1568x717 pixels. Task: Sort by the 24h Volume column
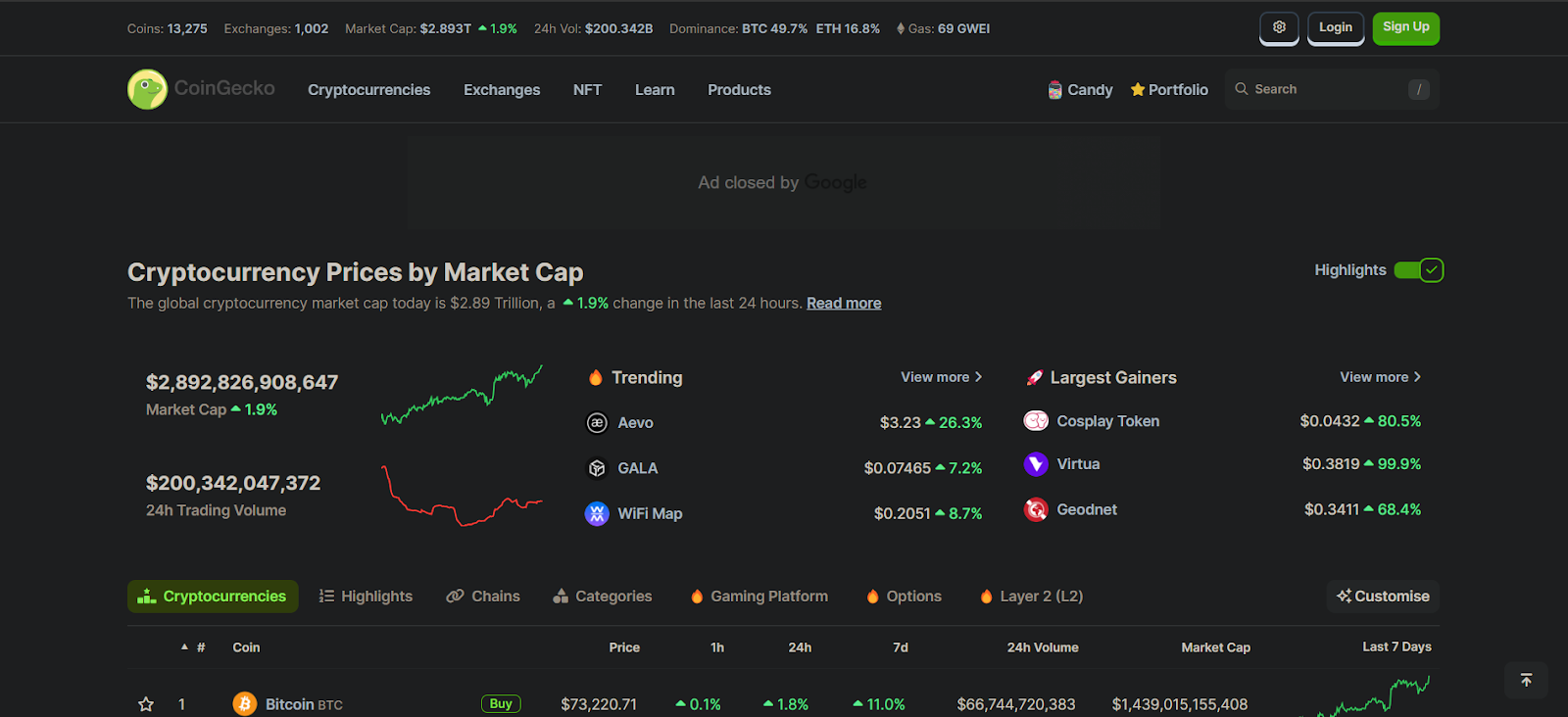pyautogui.click(x=1043, y=647)
